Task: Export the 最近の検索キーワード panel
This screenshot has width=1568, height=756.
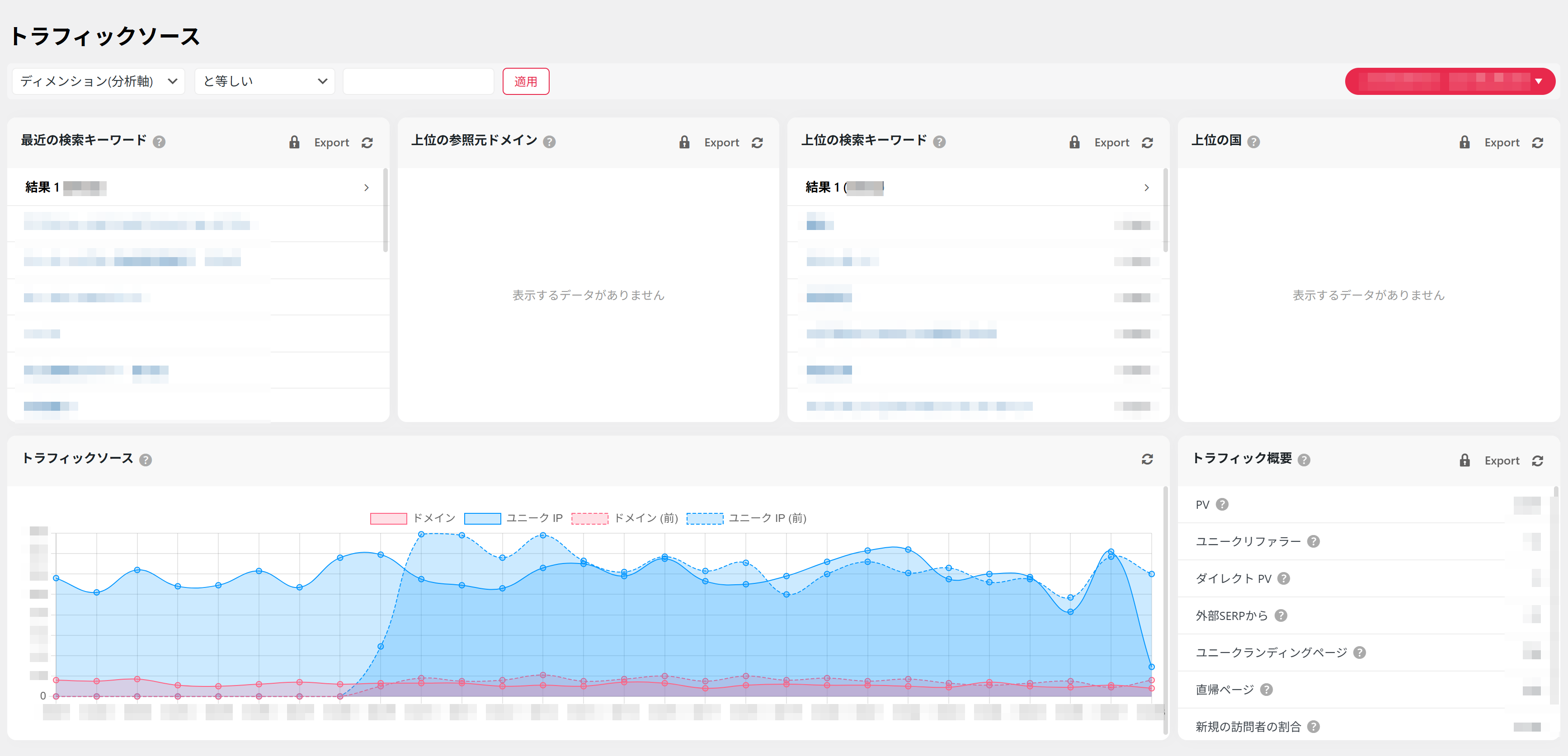Action: pos(332,142)
